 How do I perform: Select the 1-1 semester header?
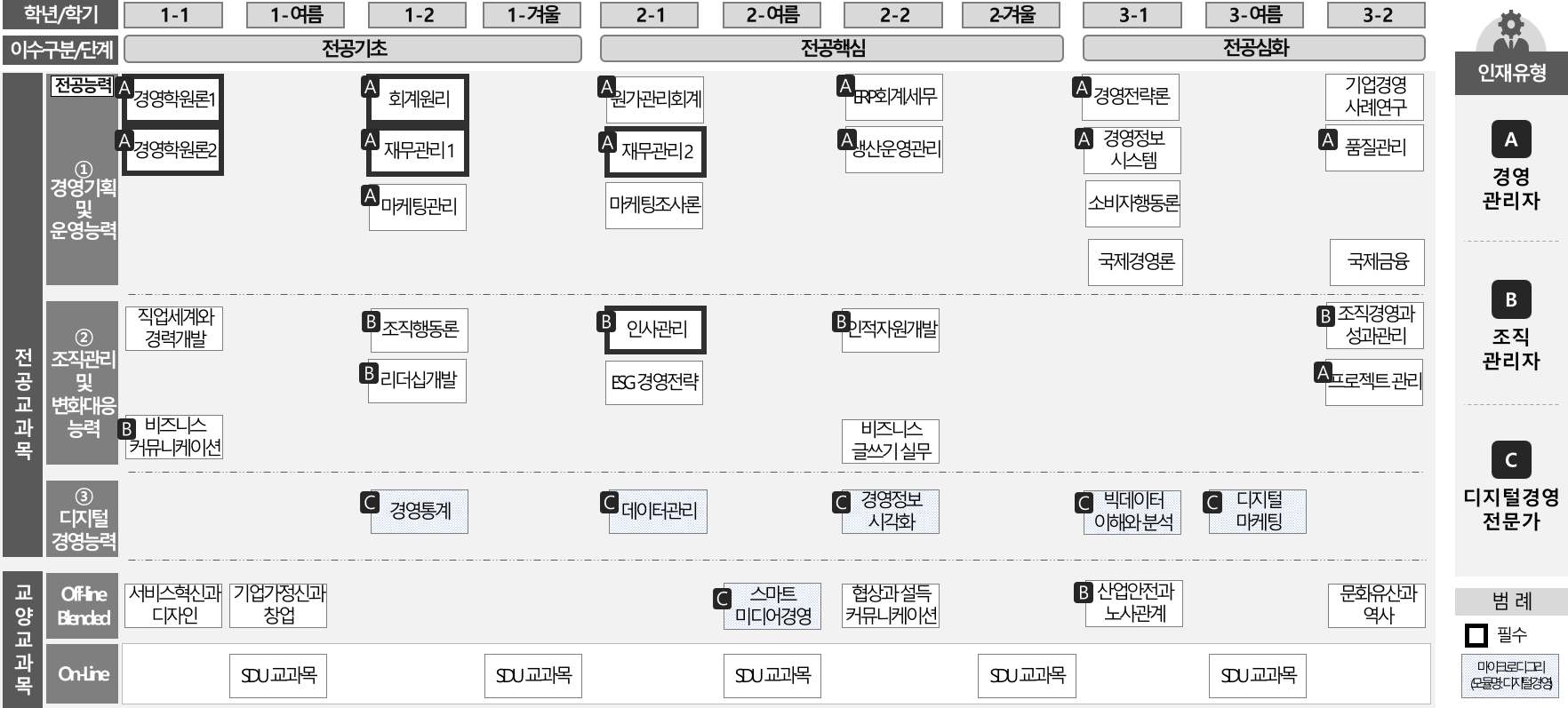tap(173, 15)
